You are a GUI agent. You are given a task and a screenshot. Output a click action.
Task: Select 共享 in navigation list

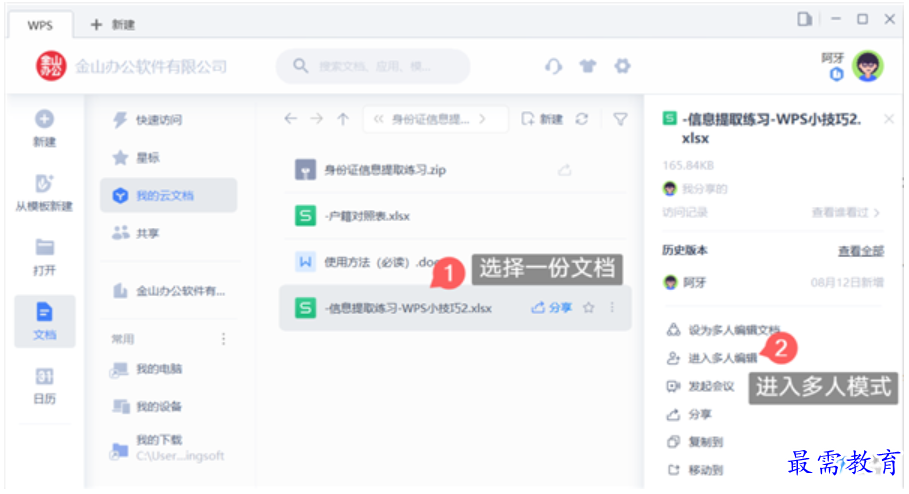click(169, 233)
